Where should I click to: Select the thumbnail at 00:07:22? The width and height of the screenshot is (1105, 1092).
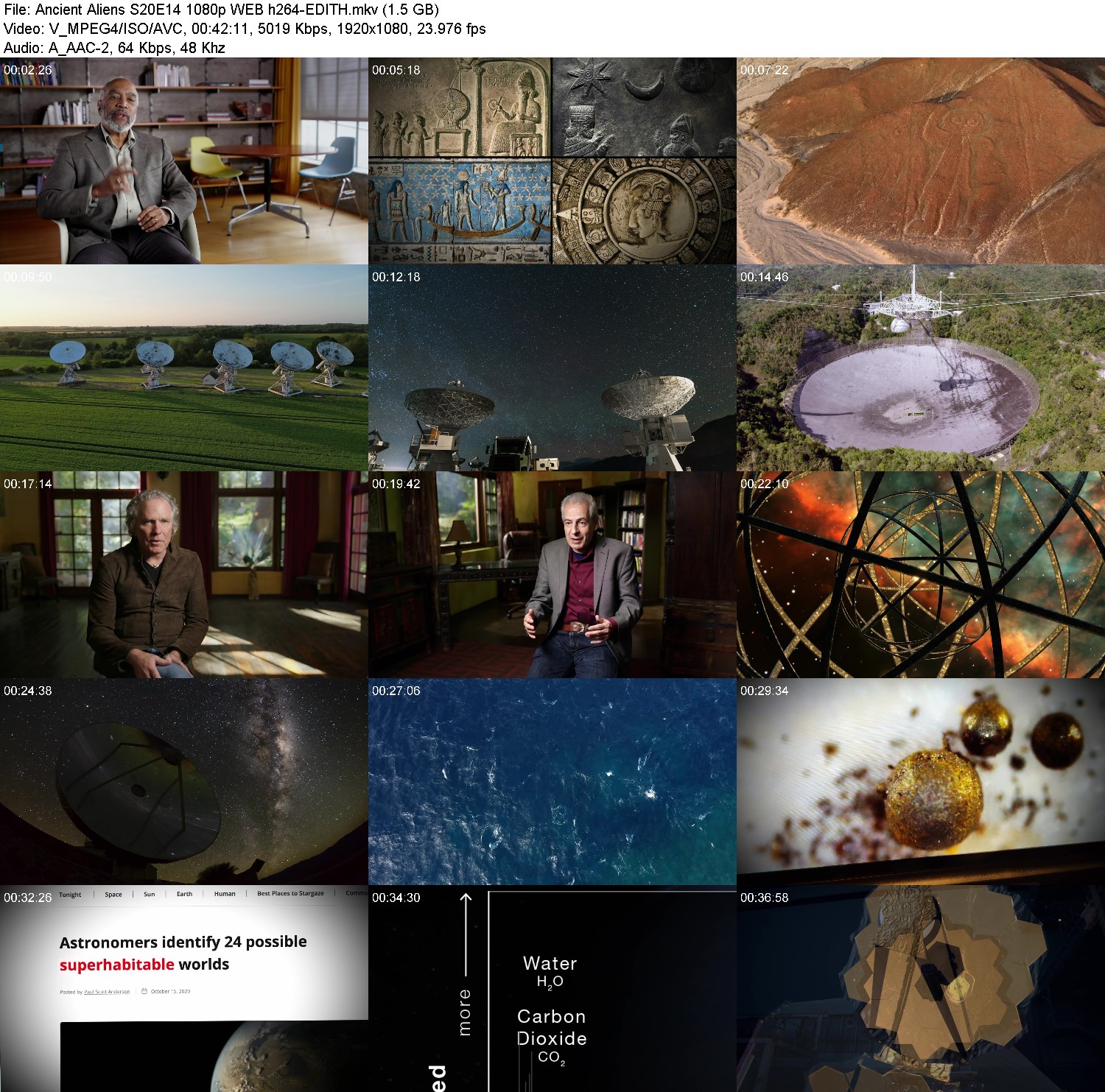click(x=921, y=161)
